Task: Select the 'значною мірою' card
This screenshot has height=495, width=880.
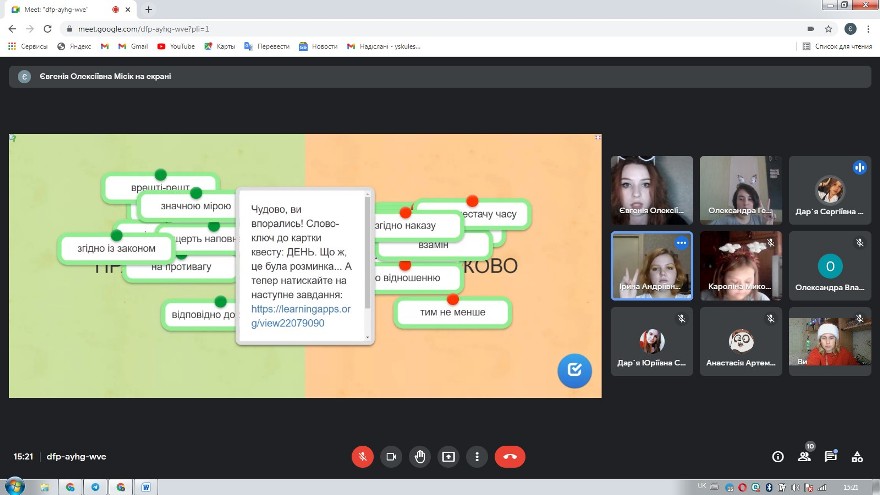Action: [x=187, y=206]
